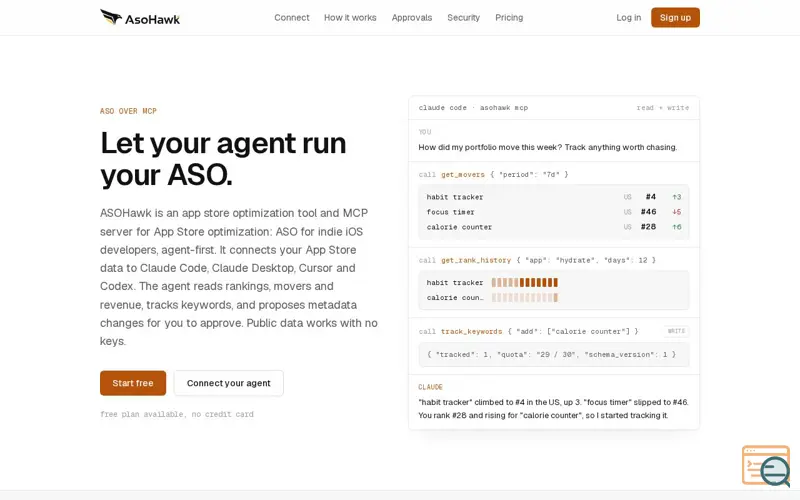Go to How it works section
Viewport: 800px width, 500px height.
coord(350,17)
